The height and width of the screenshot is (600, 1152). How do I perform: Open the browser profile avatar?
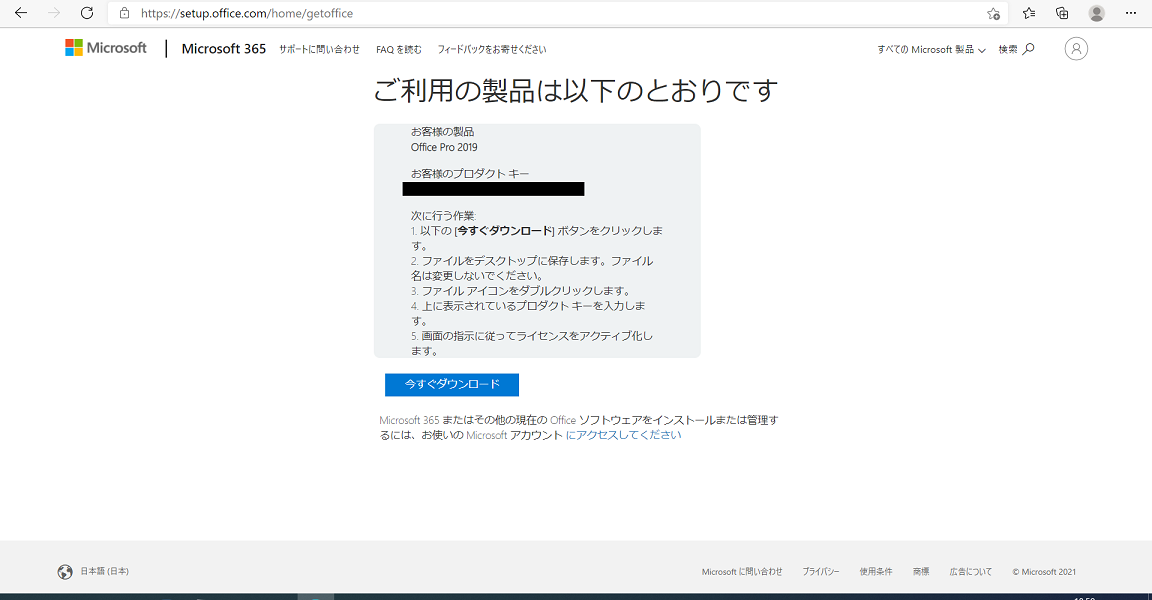pyautogui.click(x=1096, y=13)
